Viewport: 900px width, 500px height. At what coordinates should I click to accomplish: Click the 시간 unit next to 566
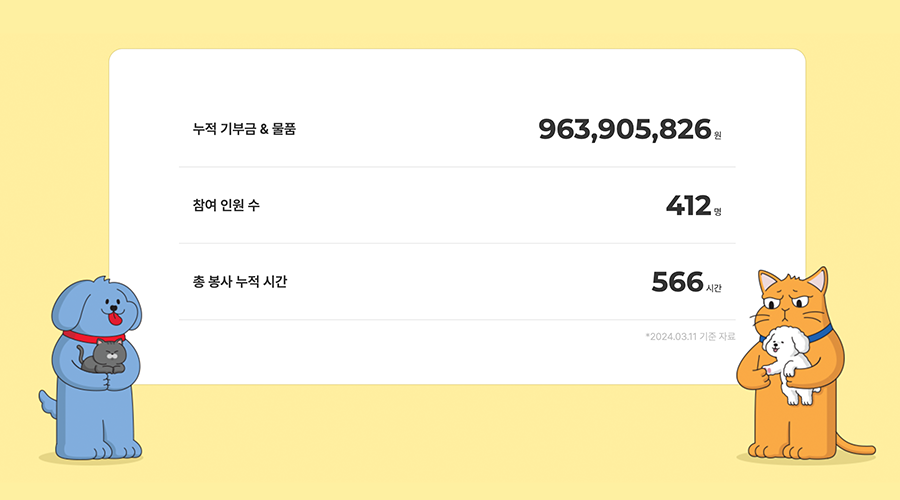[714, 288]
